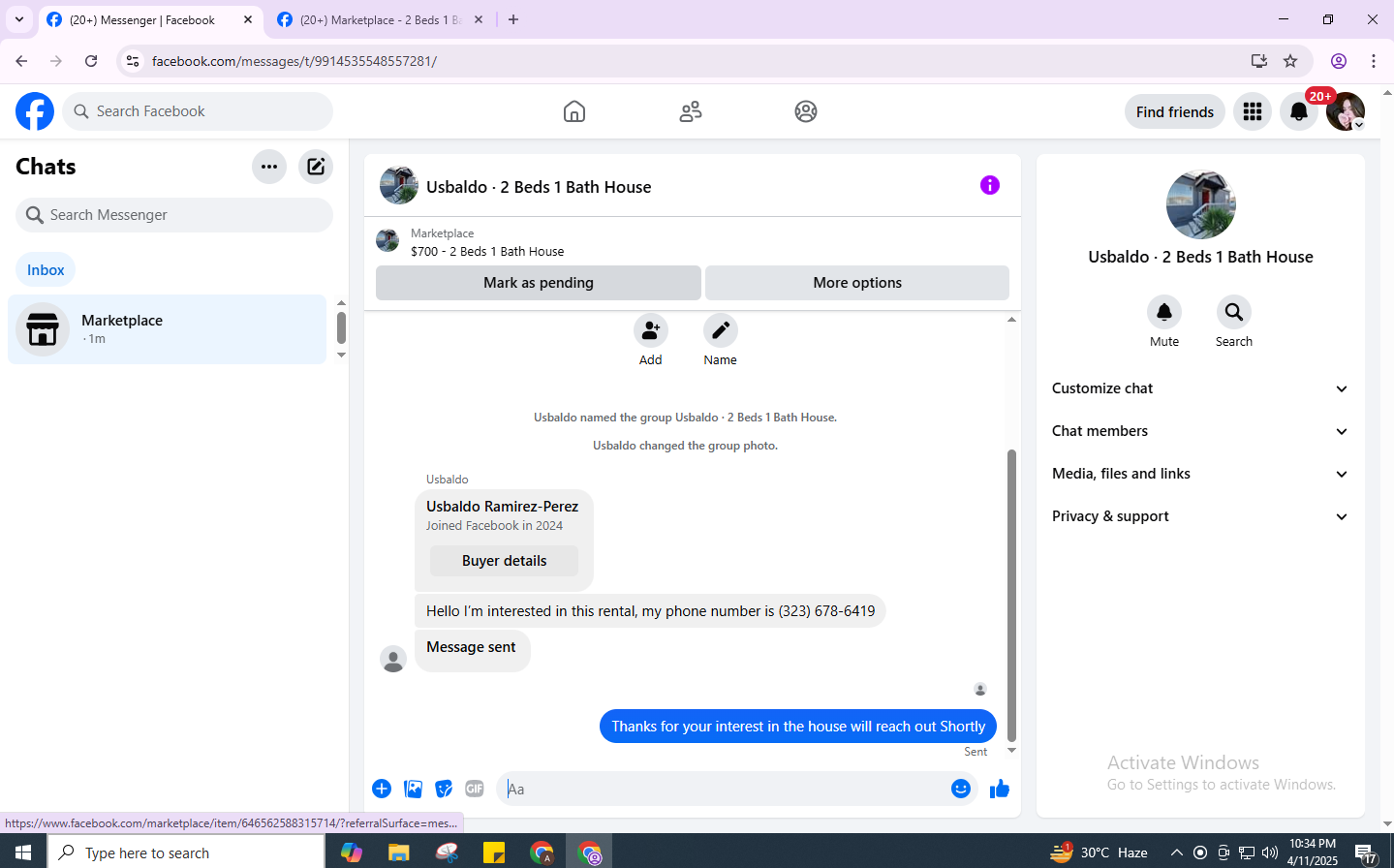Expand Customize chat section
Viewport: 1394px width, 868px height.
1200,388
